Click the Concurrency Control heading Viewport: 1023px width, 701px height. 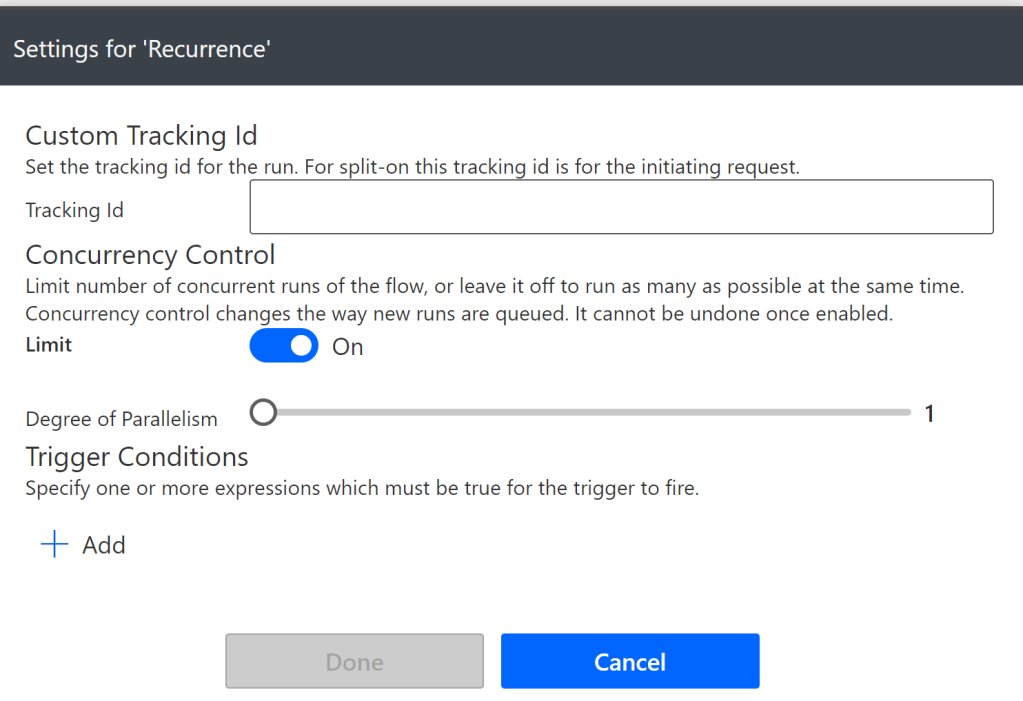(x=150, y=255)
